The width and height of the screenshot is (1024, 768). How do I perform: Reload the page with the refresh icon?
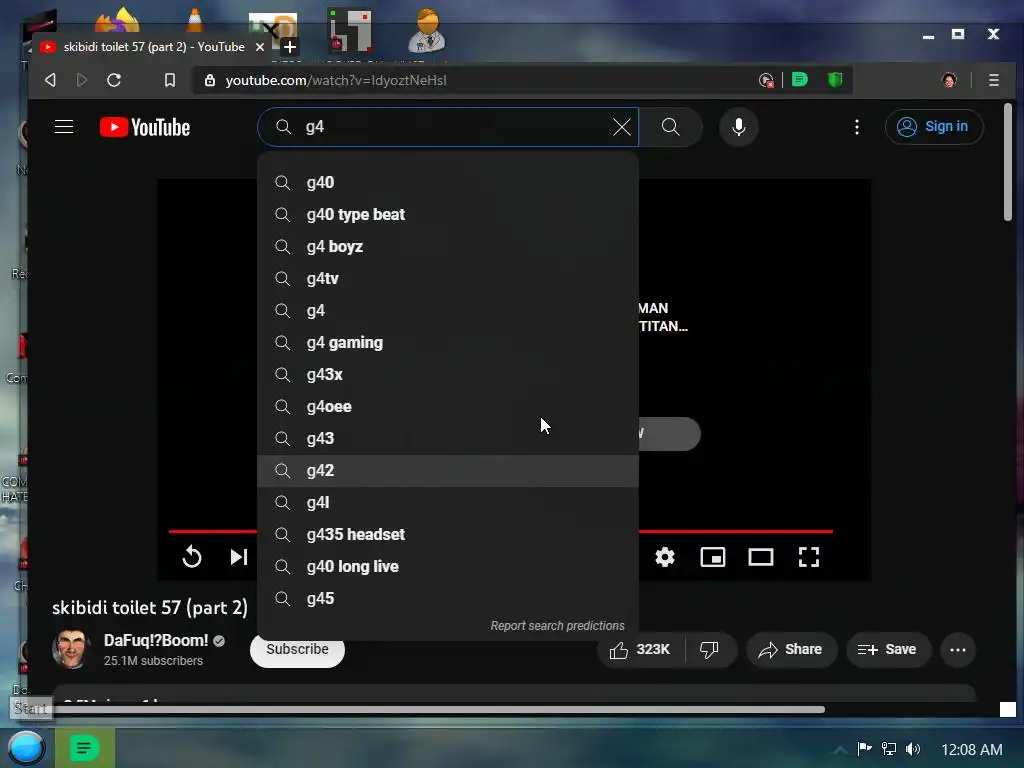[114, 80]
